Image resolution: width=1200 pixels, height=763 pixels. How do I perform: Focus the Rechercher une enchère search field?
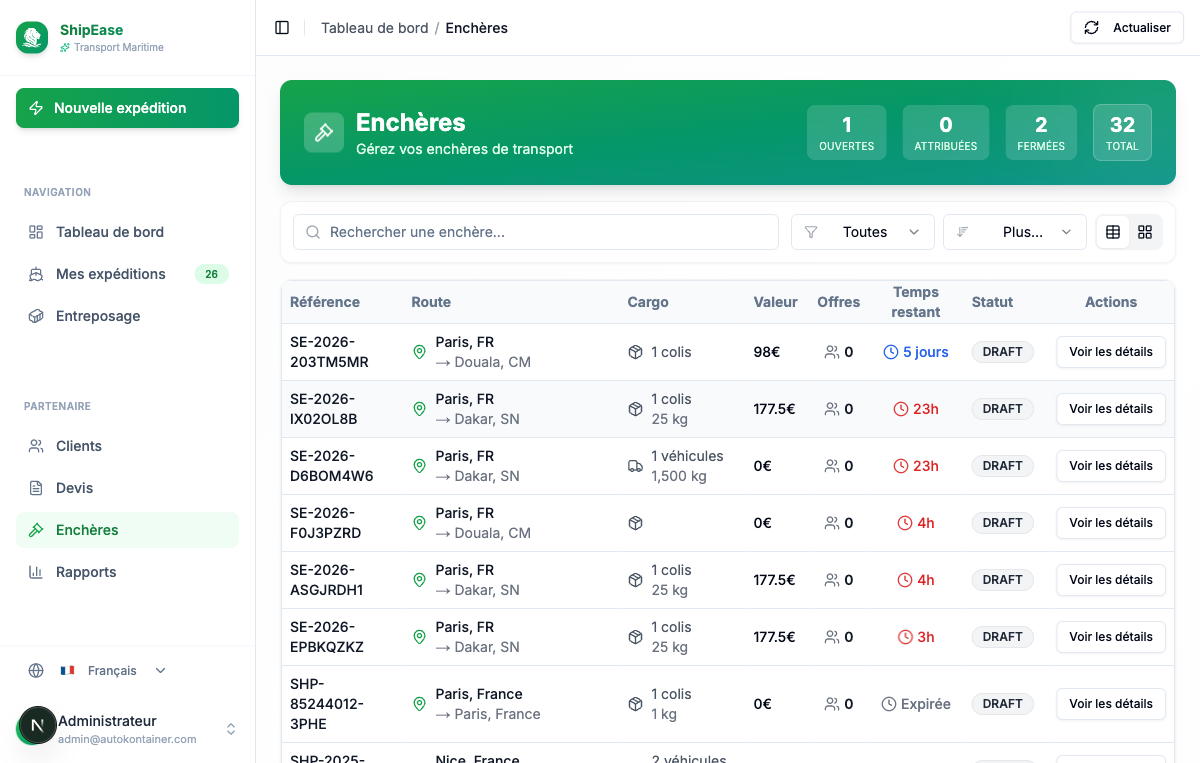(536, 232)
